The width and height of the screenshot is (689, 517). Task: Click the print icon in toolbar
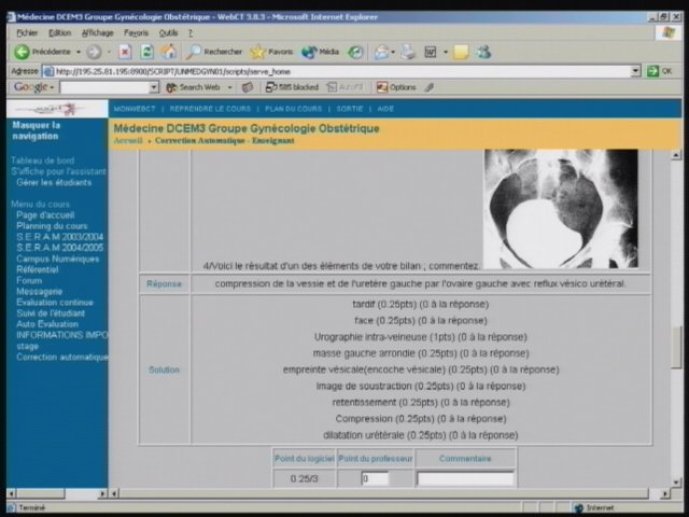coord(408,52)
